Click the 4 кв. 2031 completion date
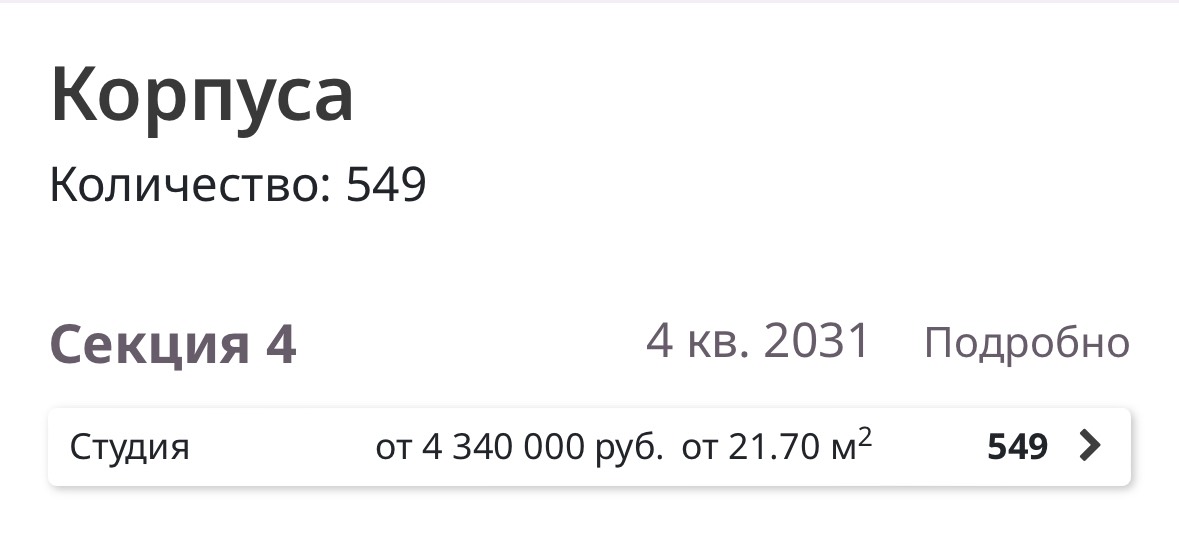 (758, 341)
